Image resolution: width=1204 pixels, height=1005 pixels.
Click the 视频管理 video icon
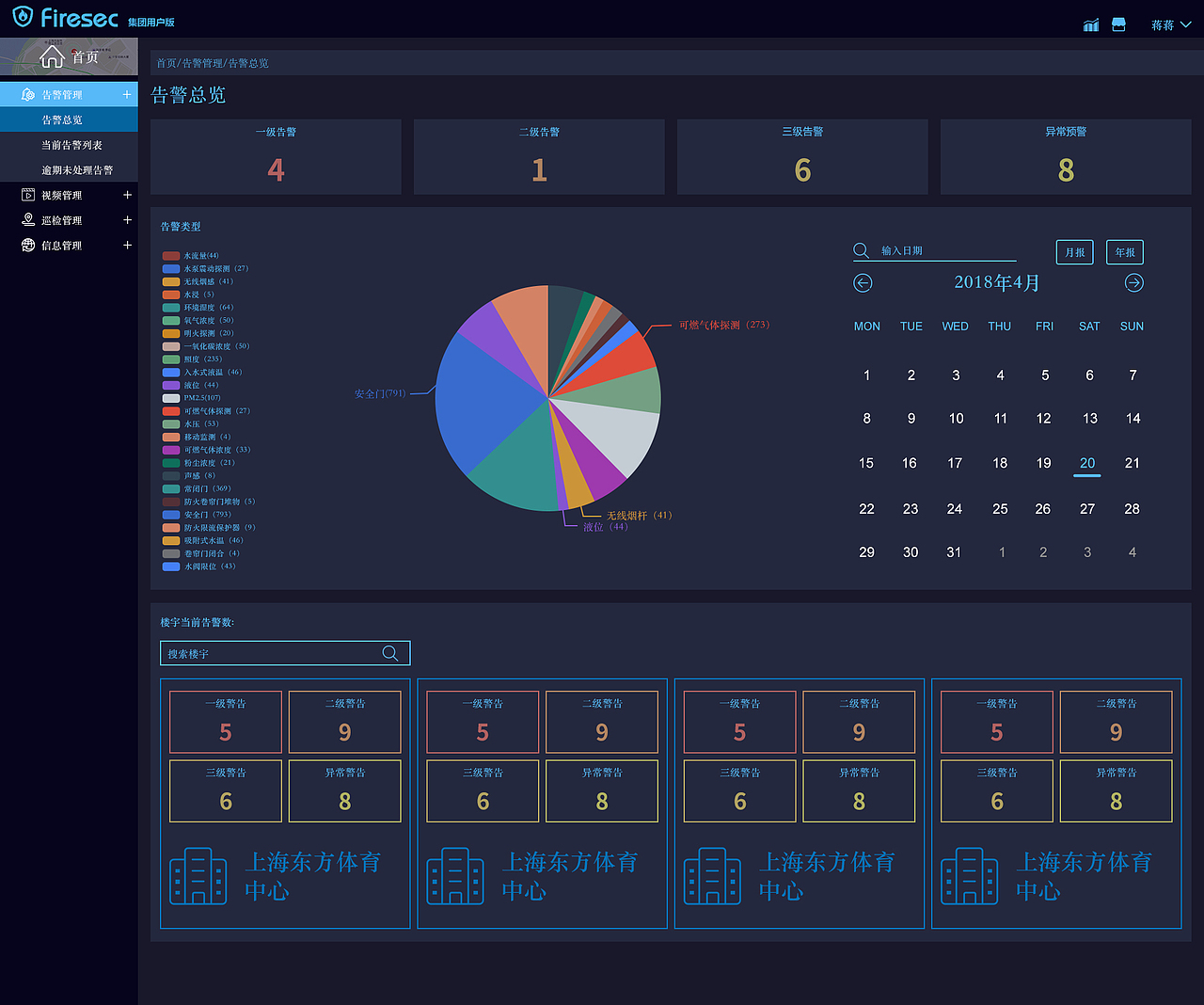[x=28, y=195]
